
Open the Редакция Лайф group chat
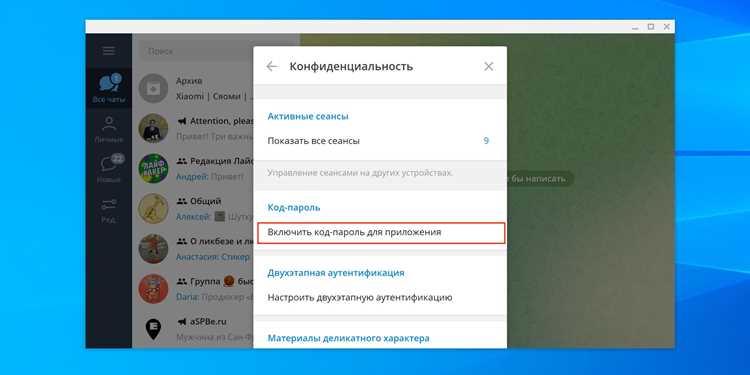193,168
